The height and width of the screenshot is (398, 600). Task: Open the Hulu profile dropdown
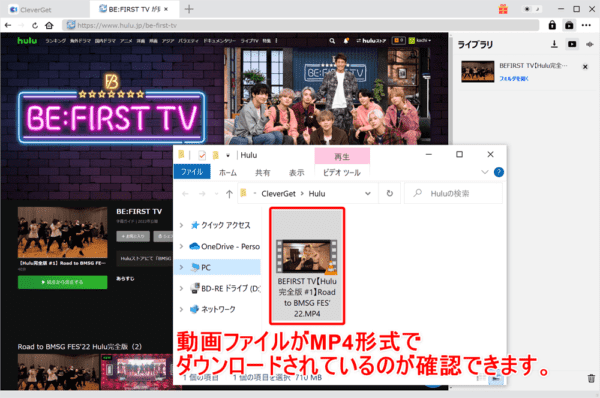(419, 41)
